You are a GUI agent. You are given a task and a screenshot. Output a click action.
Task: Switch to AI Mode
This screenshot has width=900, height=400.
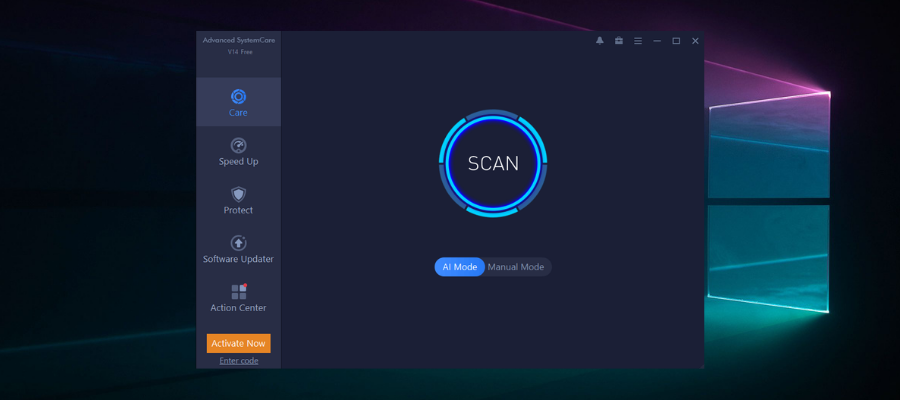click(x=460, y=267)
